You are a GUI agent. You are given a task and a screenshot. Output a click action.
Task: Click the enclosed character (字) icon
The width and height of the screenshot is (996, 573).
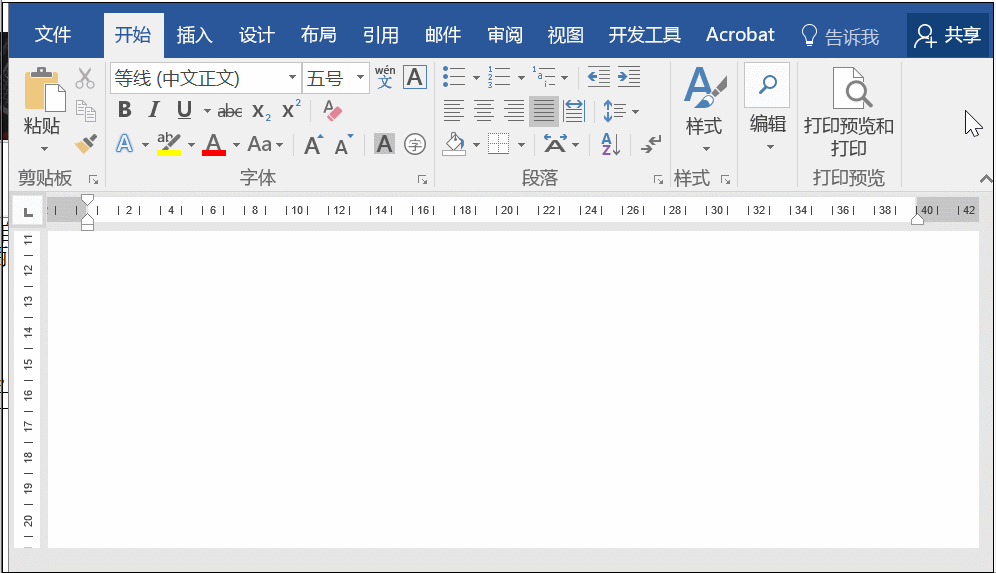pos(415,144)
